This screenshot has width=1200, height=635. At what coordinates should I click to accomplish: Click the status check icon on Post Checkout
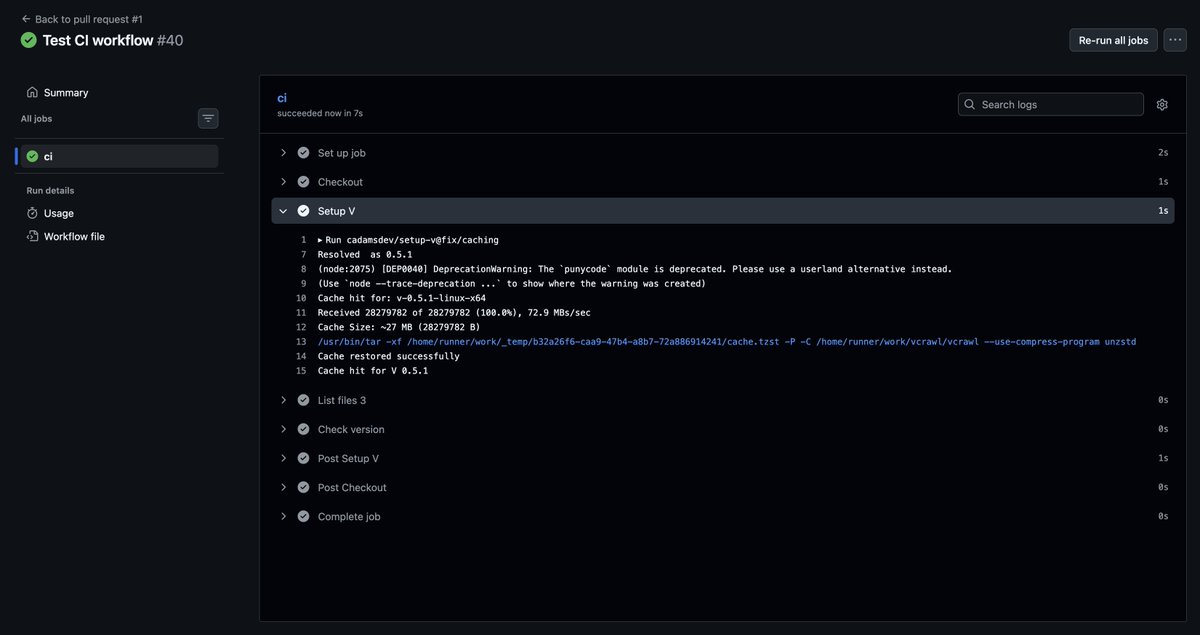click(303, 487)
